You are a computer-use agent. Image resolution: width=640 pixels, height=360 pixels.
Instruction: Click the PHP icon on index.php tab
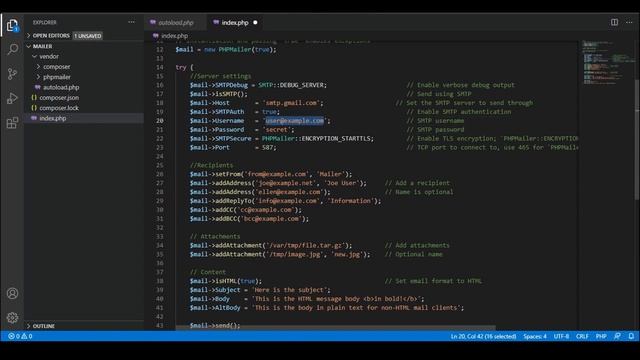click(216, 22)
